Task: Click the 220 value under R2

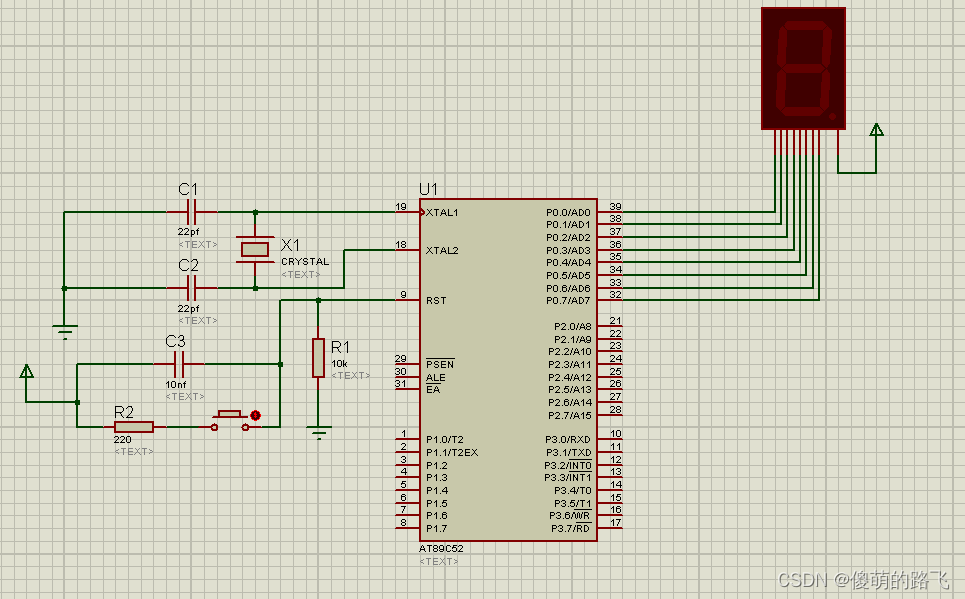Action: click(122, 440)
